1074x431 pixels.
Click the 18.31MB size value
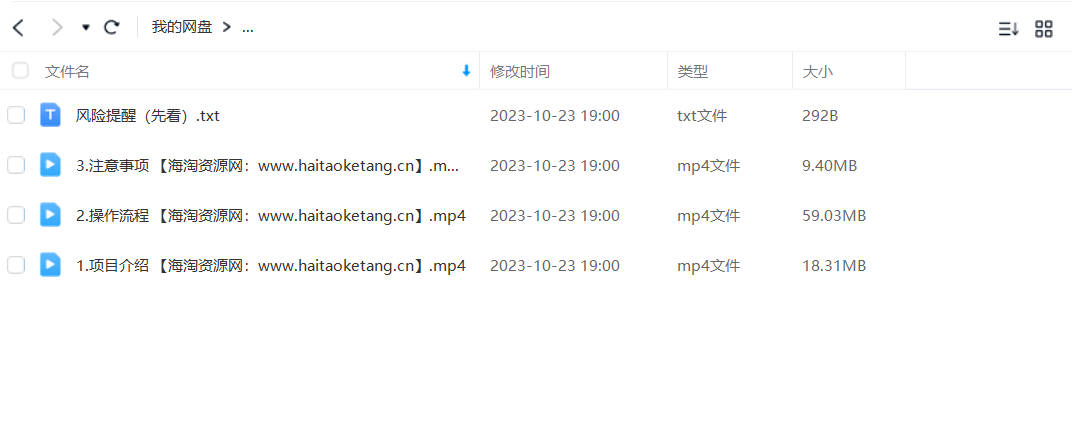coord(834,266)
